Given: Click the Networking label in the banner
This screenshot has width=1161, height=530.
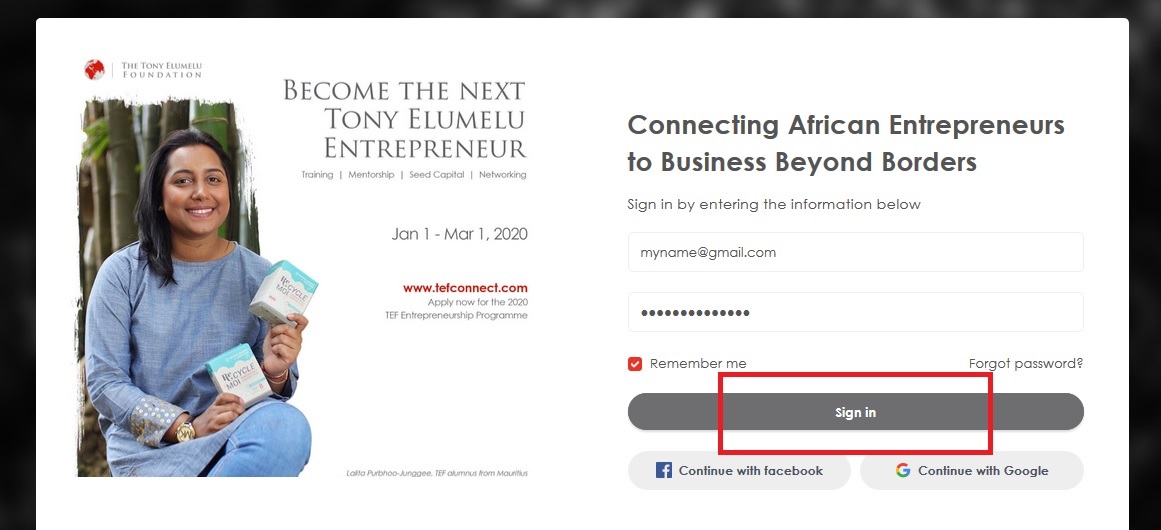Looking at the screenshot, I should (x=502, y=175).
